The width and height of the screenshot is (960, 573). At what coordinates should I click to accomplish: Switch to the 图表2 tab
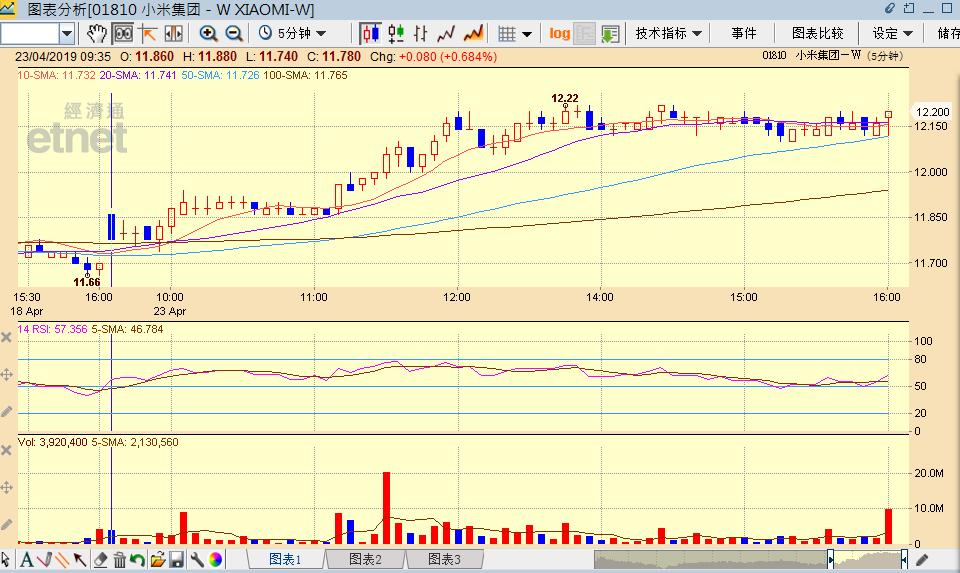[x=364, y=559]
